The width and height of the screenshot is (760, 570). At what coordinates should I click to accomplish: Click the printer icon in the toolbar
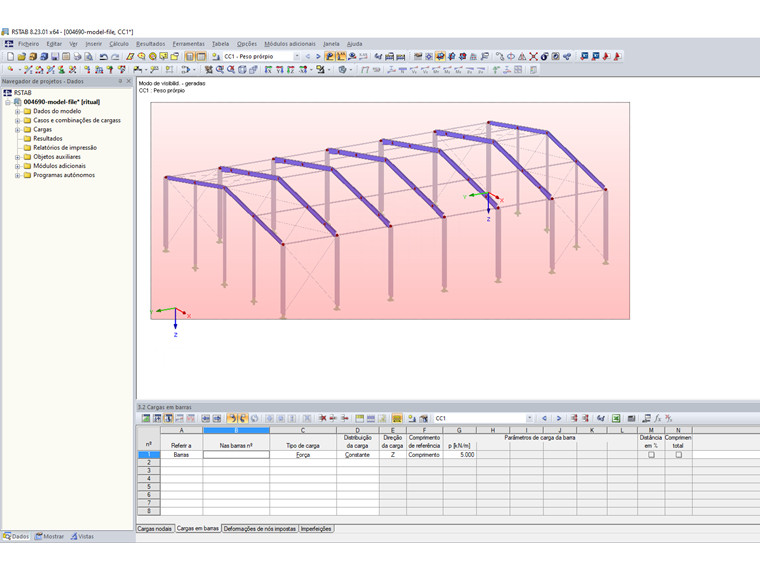point(78,57)
